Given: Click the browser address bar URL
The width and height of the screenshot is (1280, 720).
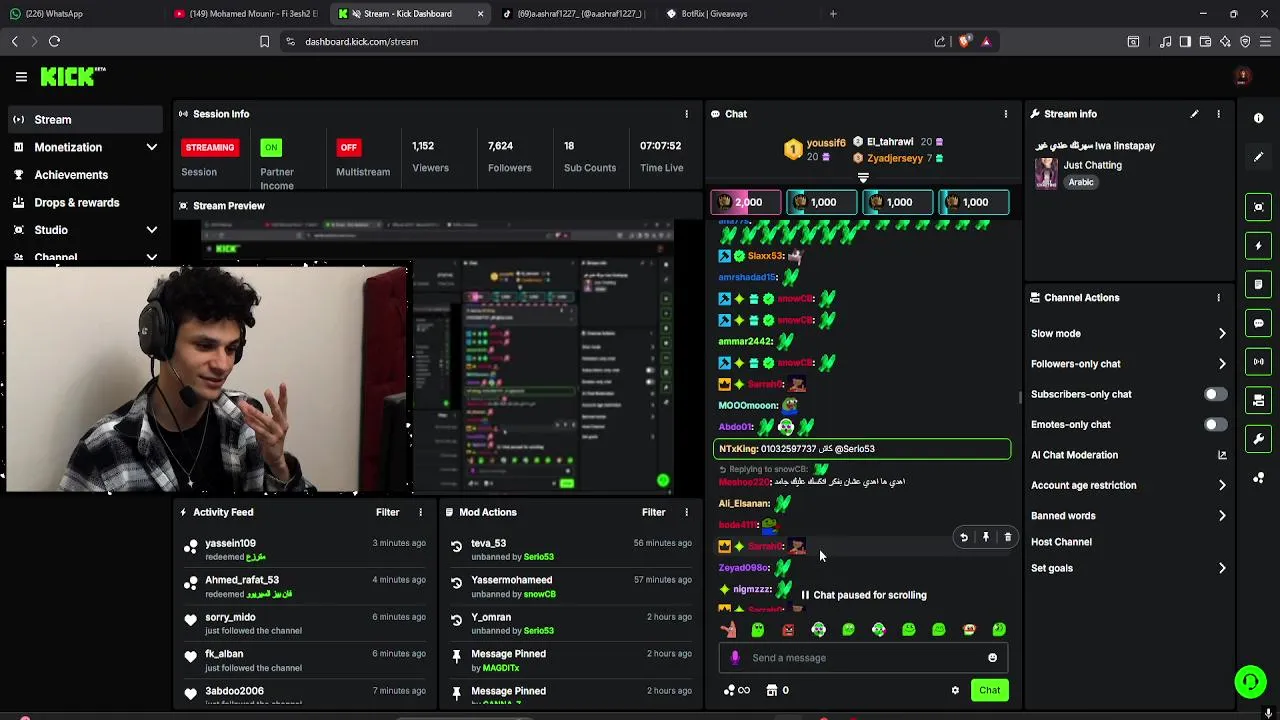Looking at the screenshot, I should click(361, 42).
